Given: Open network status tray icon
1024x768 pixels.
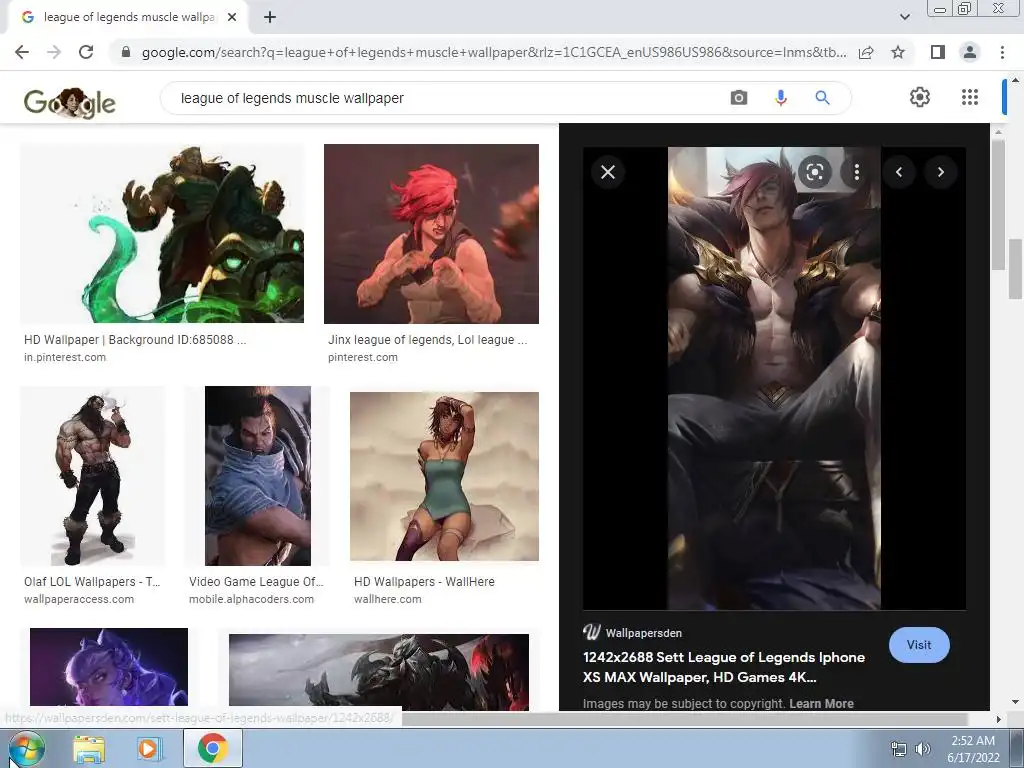Looking at the screenshot, I should pyautogui.click(x=899, y=749).
